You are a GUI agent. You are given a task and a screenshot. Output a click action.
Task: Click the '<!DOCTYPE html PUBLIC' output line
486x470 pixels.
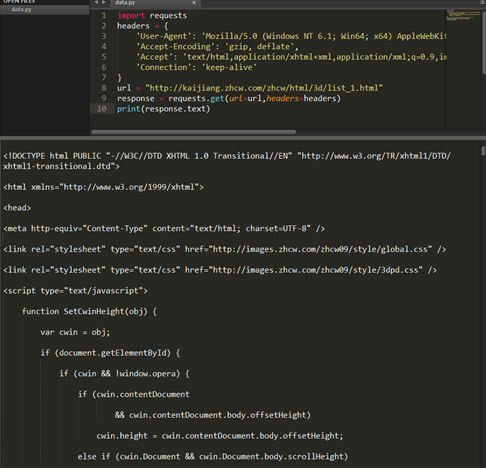point(227,161)
